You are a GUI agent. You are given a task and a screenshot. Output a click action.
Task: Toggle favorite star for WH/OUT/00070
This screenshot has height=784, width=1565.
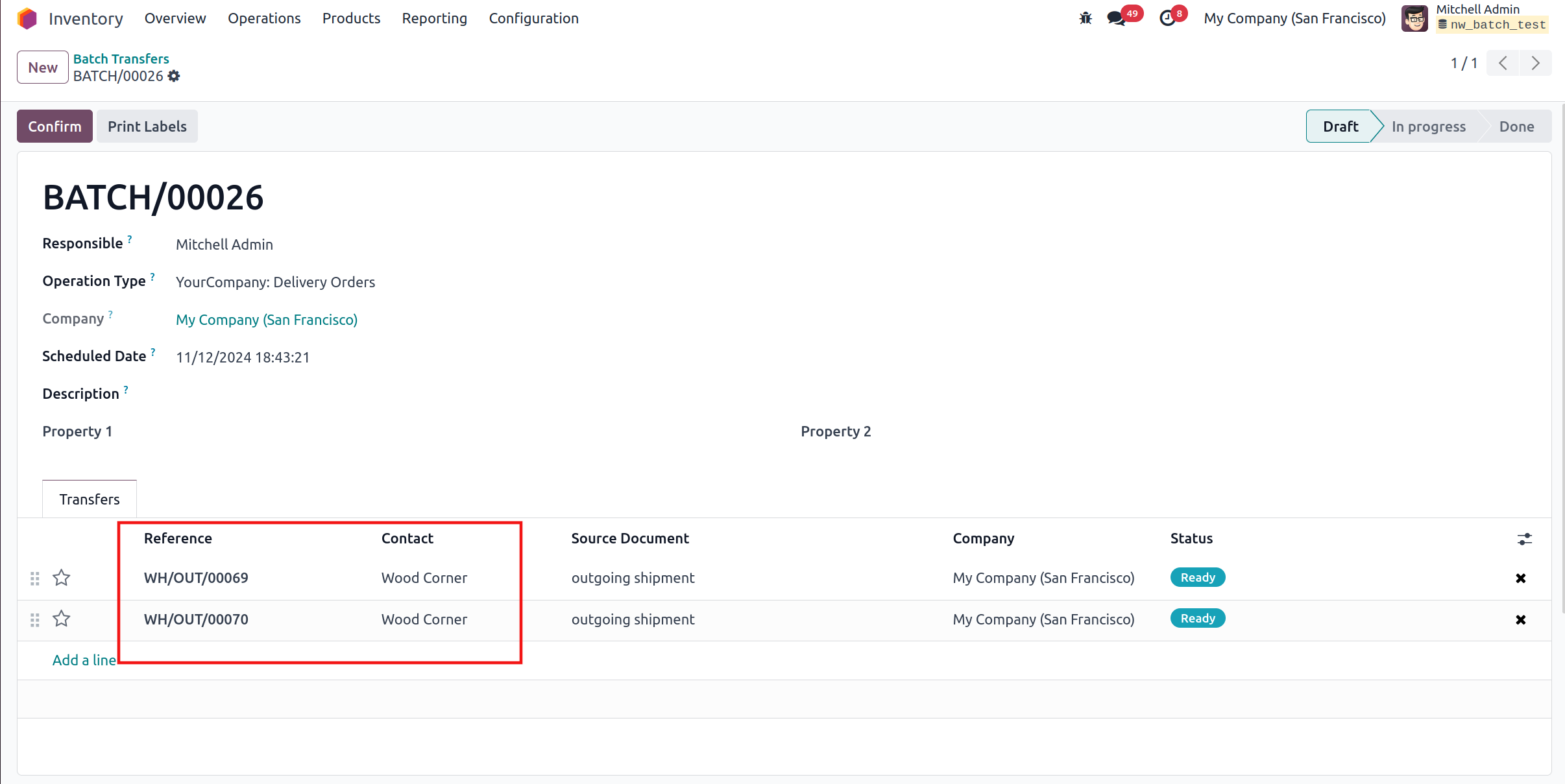click(62, 619)
